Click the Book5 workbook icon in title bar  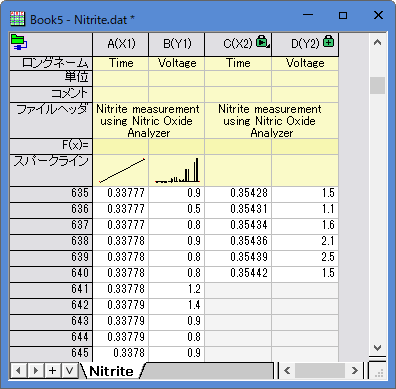click(18, 19)
